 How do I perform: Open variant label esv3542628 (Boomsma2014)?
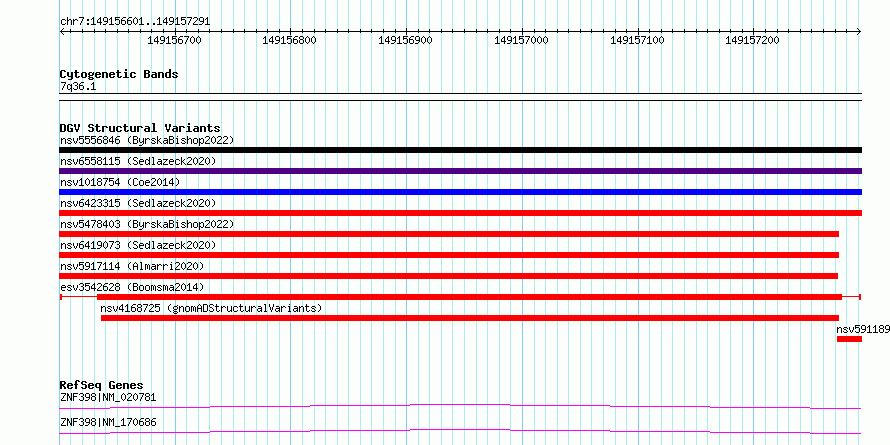point(132,287)
